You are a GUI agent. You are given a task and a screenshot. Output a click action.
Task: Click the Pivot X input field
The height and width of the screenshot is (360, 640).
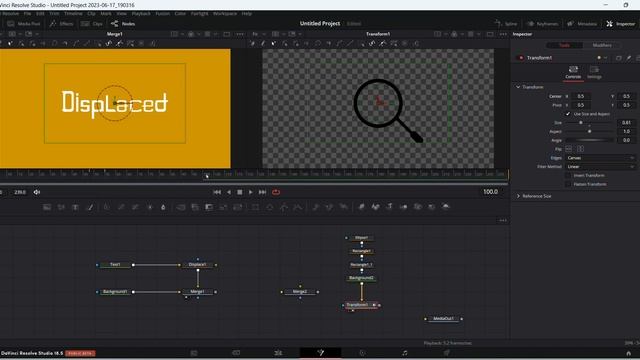point(580,105)
